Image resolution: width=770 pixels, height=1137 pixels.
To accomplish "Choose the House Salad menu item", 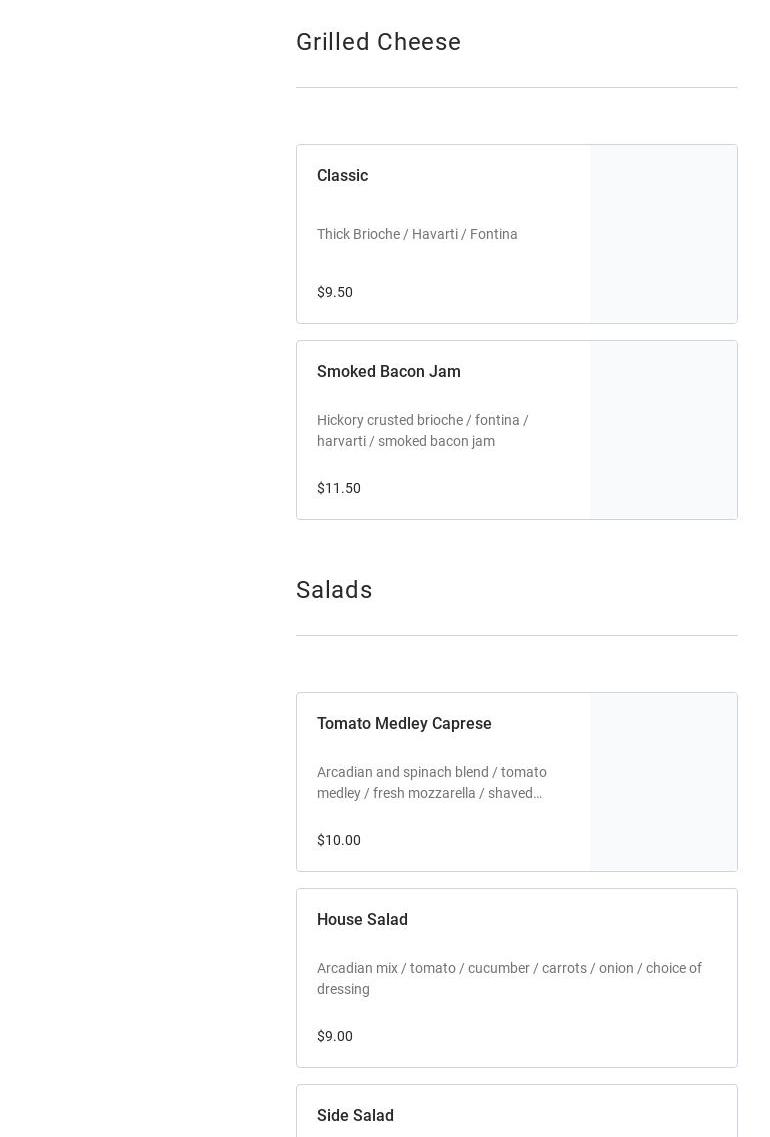I will (362, 920).
